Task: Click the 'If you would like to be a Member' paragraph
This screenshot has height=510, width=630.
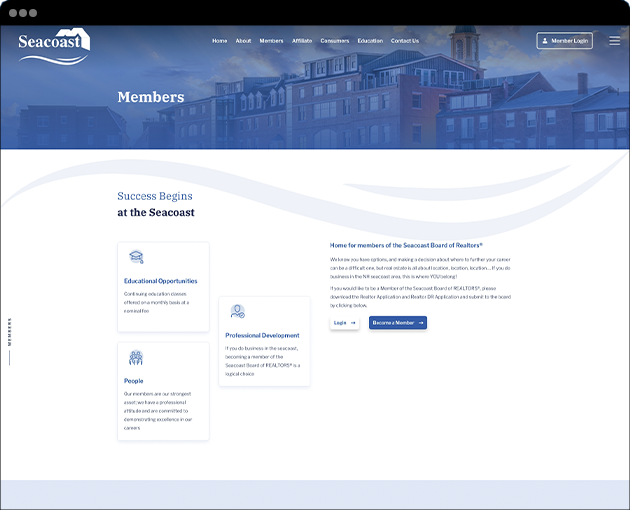Action: tap(420, 297)
